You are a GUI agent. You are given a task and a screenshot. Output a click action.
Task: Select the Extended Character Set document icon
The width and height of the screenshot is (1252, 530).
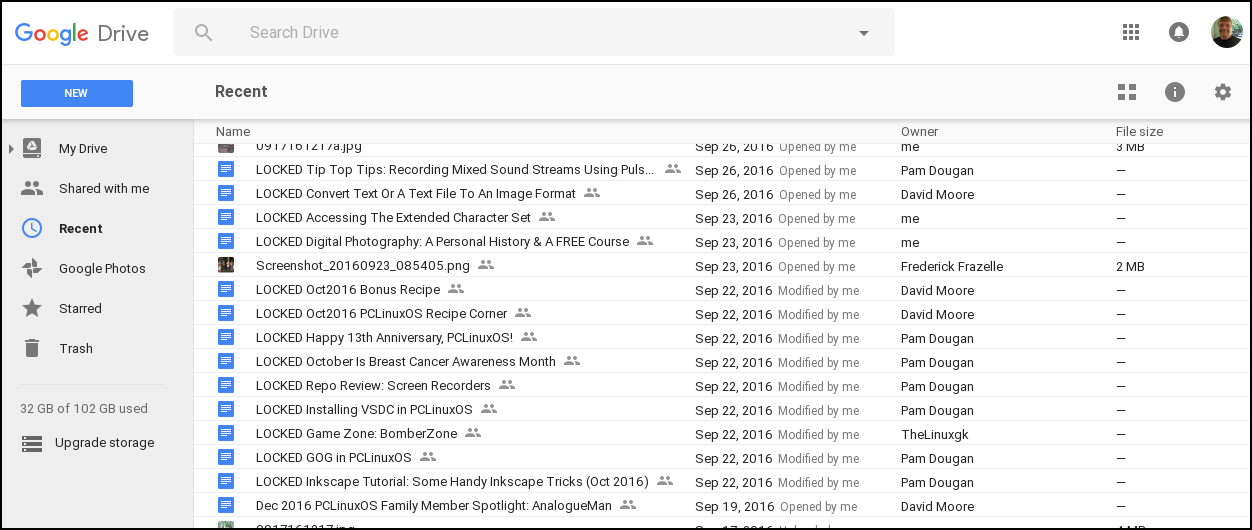[x=226, y=218]
